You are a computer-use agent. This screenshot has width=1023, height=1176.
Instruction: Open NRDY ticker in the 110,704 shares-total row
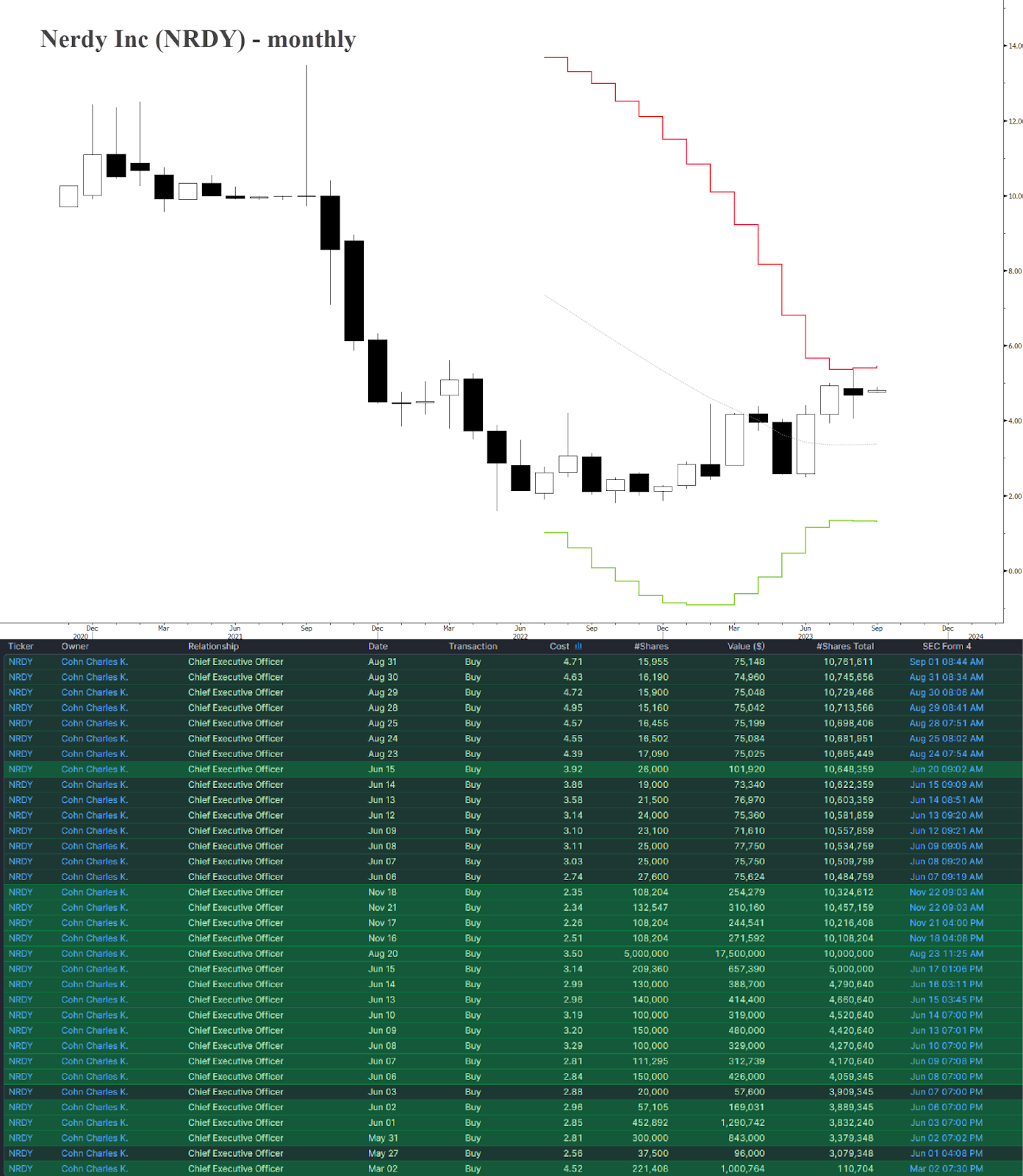tap(21, 1169)
